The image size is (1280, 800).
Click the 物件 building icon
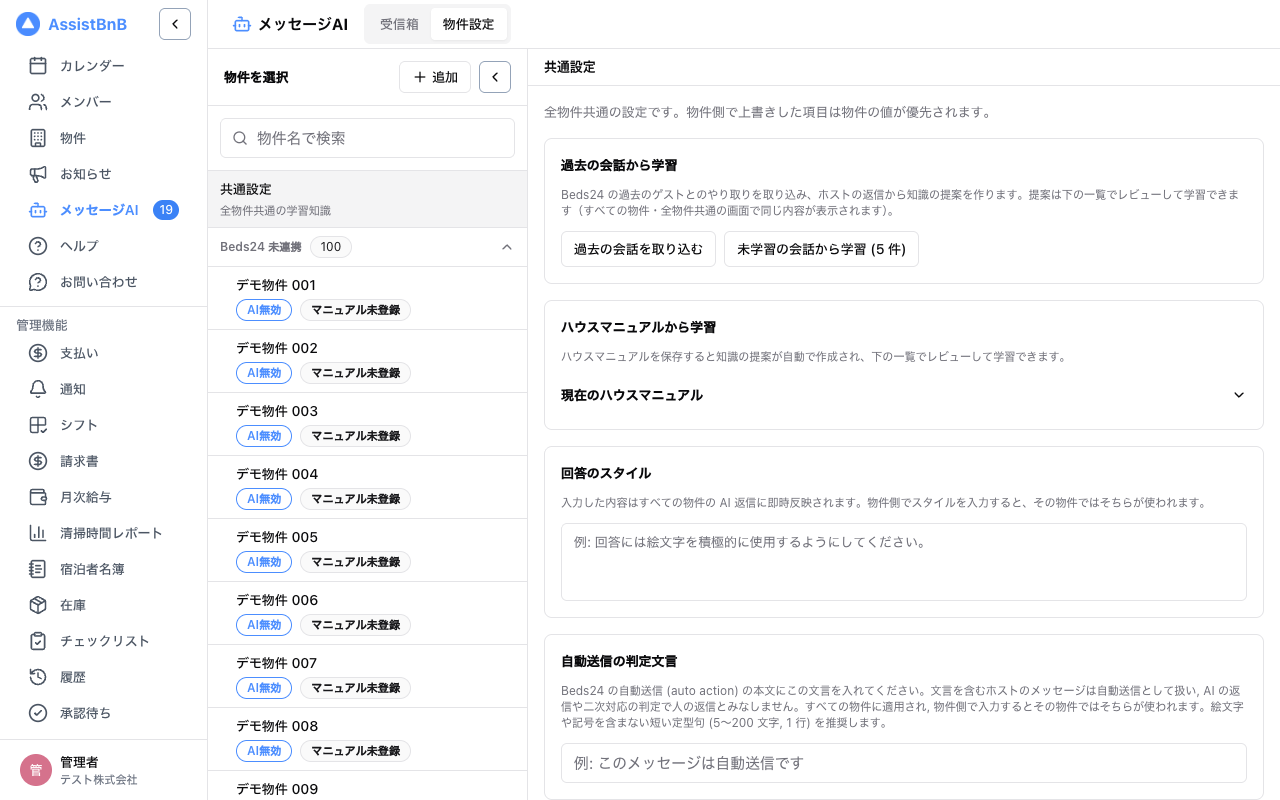[38, 138]
